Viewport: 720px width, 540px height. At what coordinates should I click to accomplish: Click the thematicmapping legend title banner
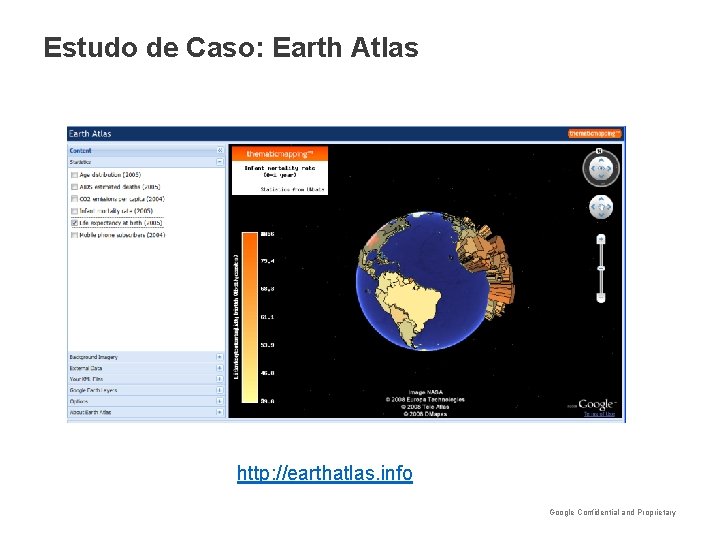coord(280,154)
